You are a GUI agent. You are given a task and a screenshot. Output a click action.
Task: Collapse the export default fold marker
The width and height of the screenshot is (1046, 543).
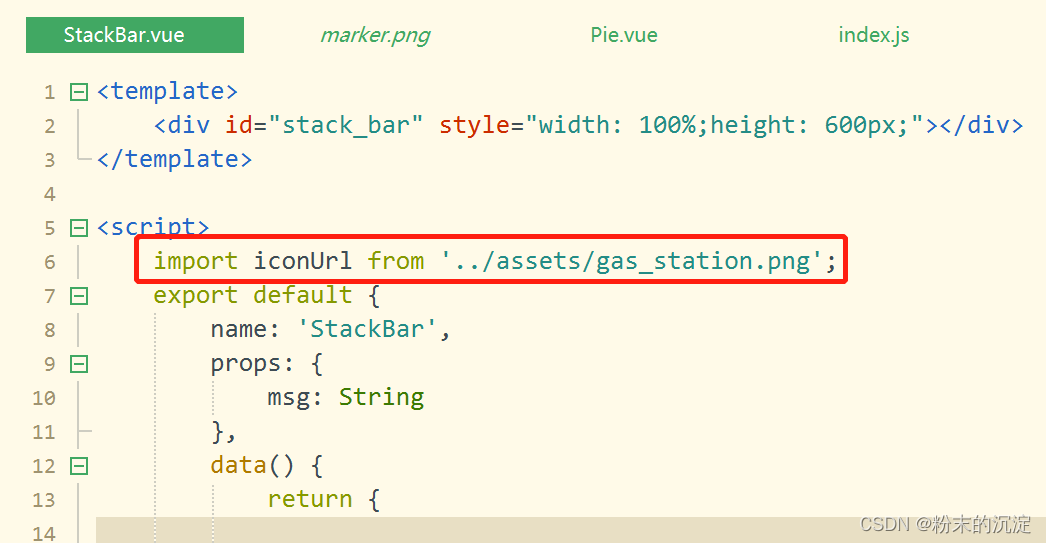pyautogui.click(x=79, y=296)
